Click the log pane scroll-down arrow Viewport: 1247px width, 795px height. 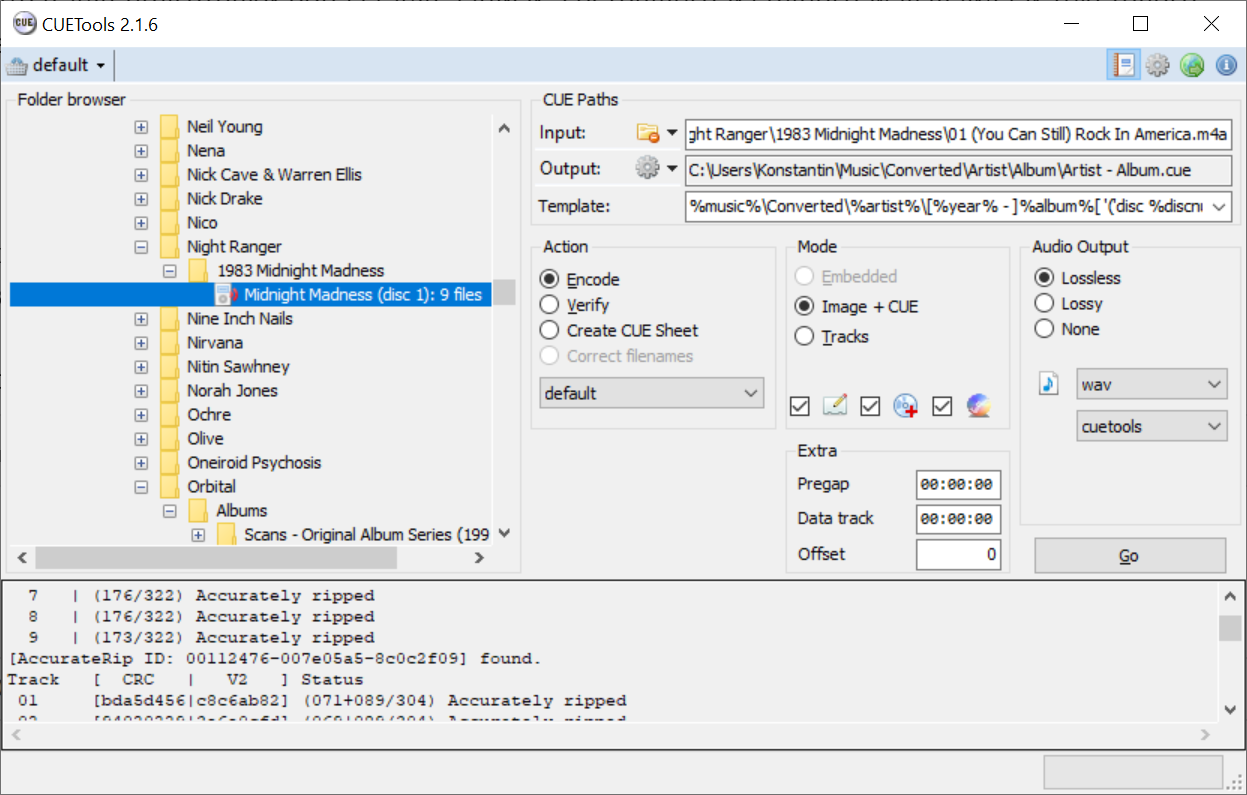[1231, 708]
